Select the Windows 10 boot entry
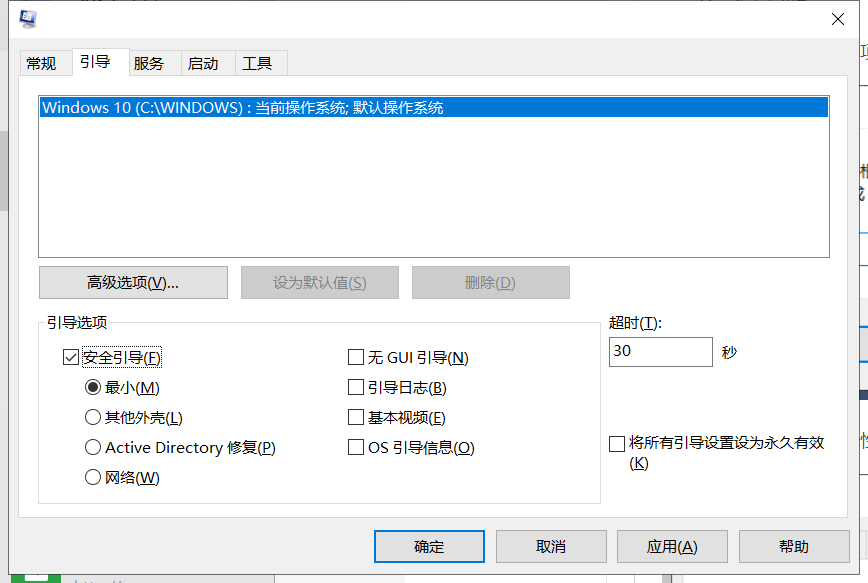This screenshot has width=868, height=583. (x=250, y=107)
